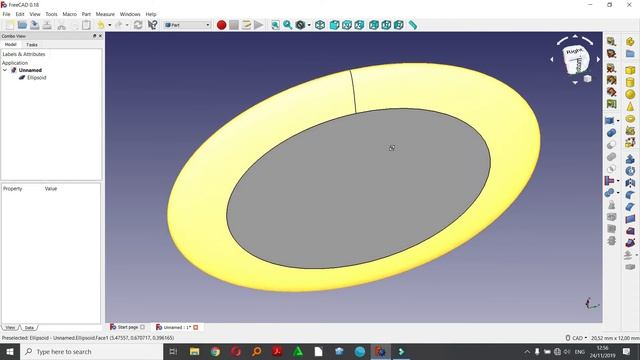Open the workbench selector combo box

(187, 25)
